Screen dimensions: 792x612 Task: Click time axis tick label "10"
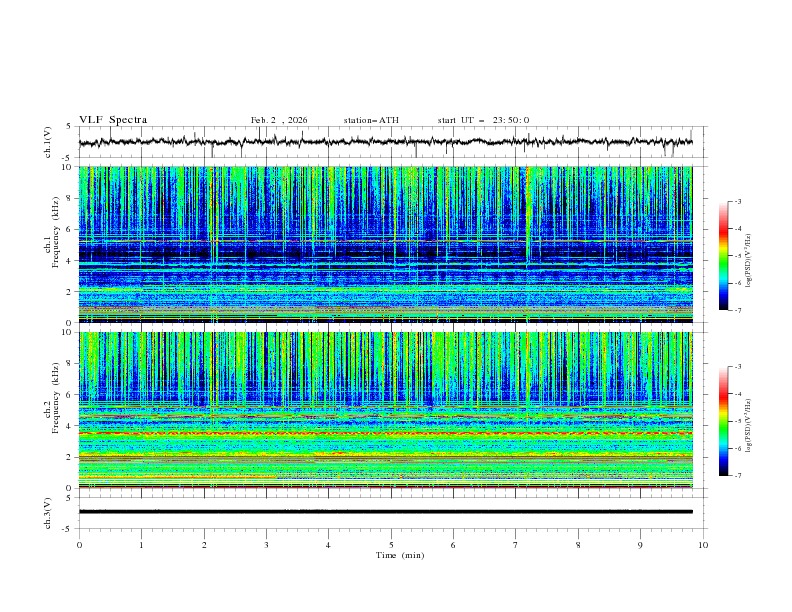click(703, 545)
